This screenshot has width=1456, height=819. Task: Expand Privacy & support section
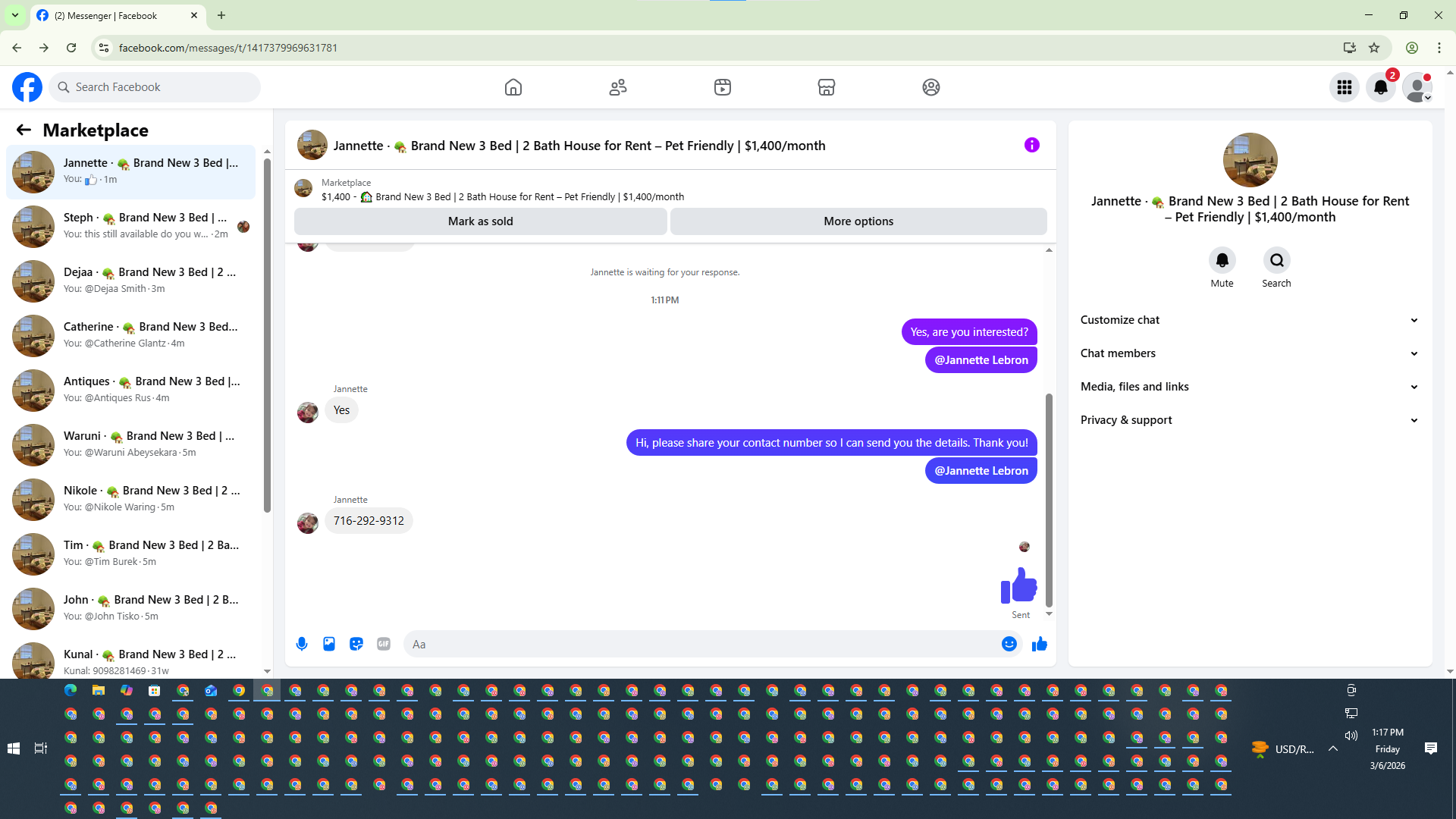pyautogui.click(x=1249, y=420)
